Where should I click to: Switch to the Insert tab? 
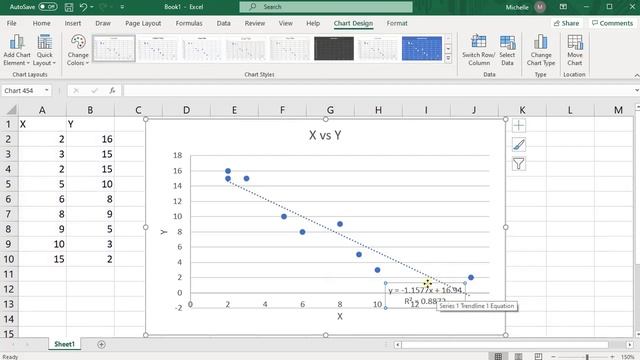73,23
